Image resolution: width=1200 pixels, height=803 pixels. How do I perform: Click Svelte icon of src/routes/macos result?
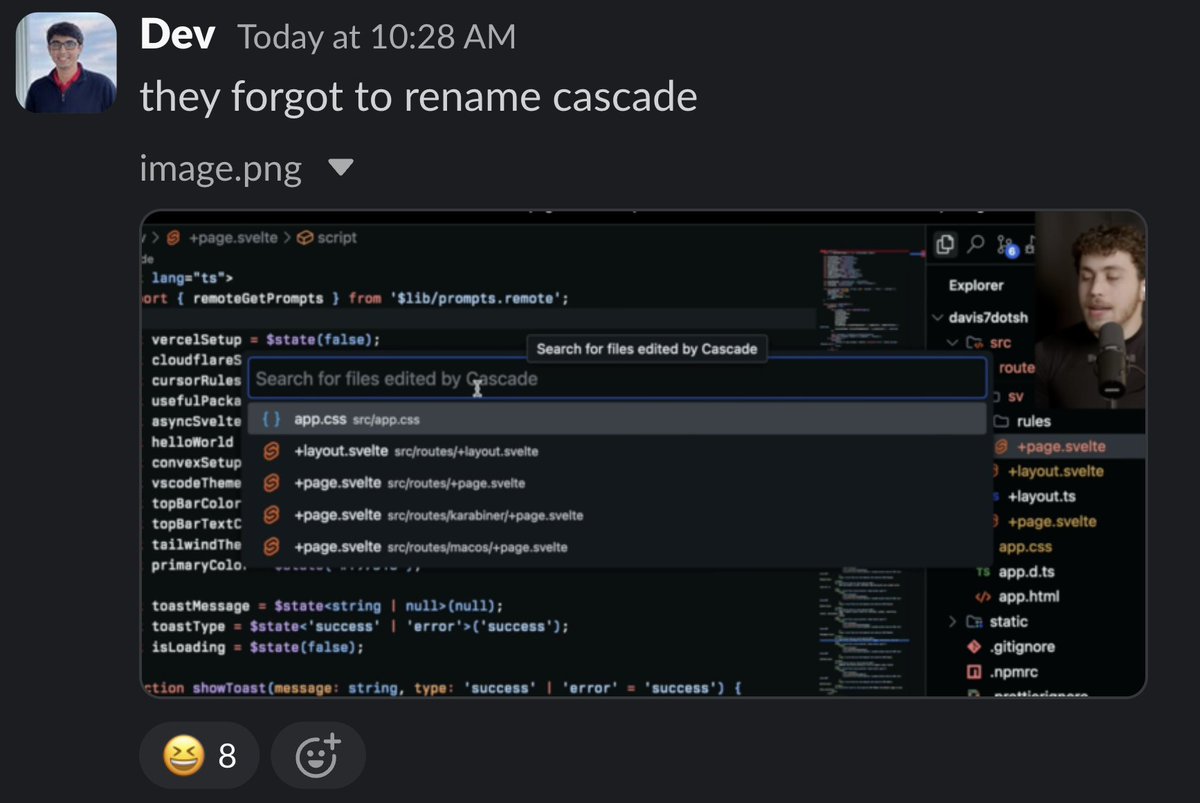pos(270,547)
